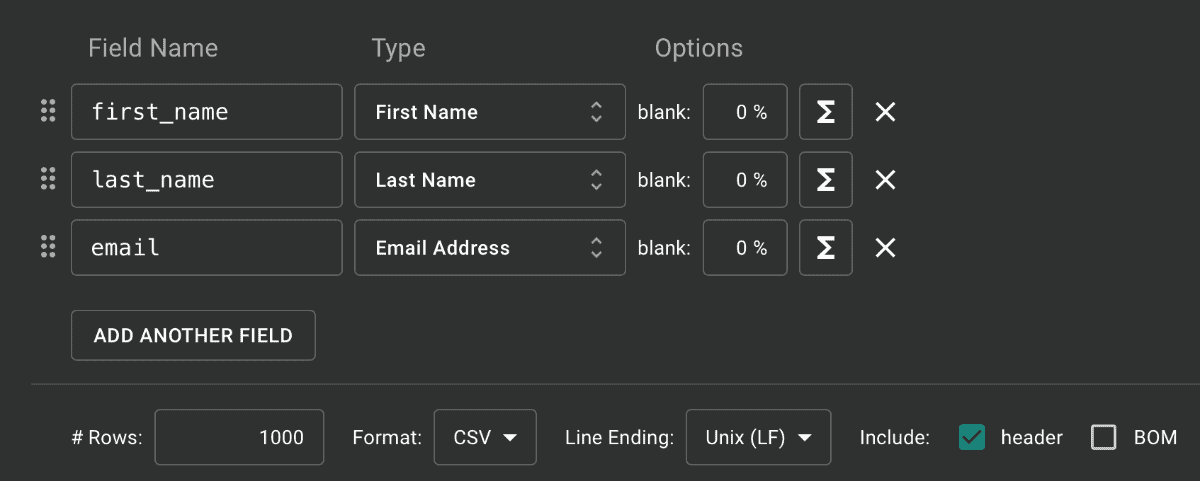Remove the first_name field
The width and height of the screenshot is (1200, 481).
885,112
